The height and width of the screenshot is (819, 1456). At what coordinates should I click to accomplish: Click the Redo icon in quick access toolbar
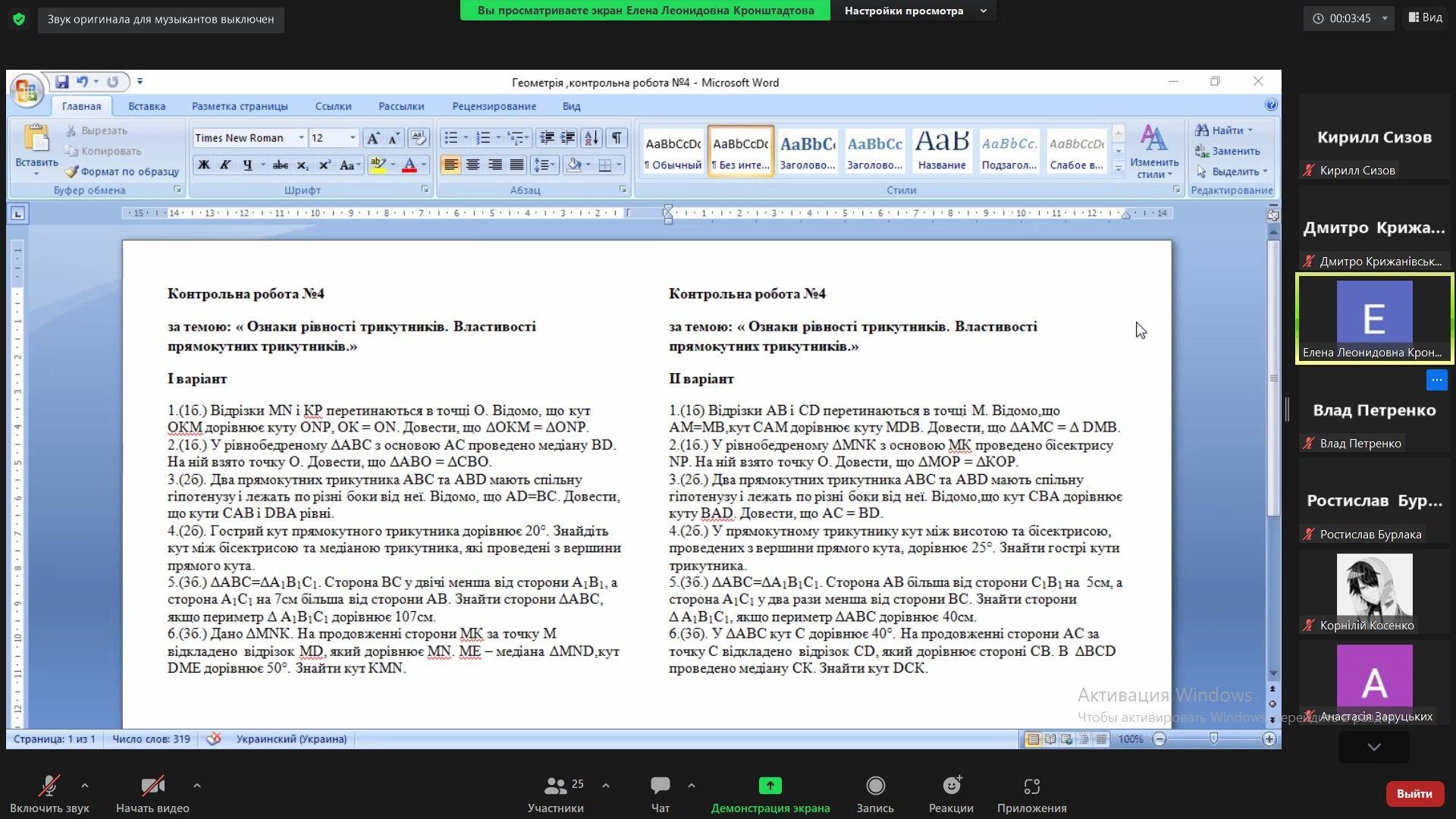(113, 82)
